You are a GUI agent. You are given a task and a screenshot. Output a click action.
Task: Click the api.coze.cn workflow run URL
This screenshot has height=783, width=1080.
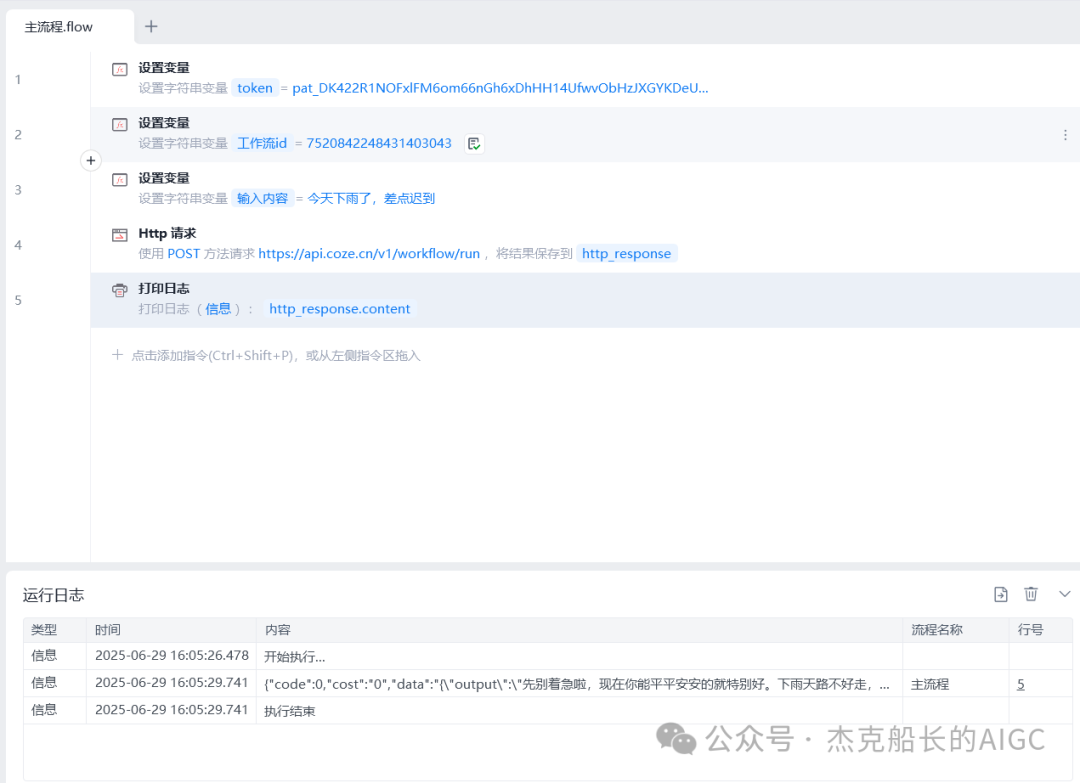(369, 253)
